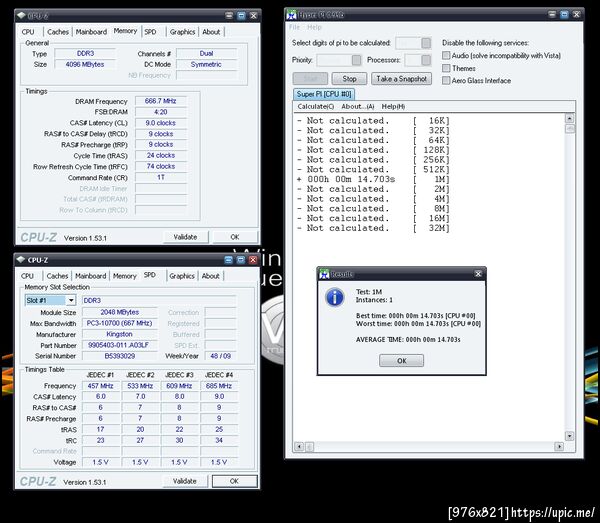Click CPU-Z app icon in SPD window title
The width and height of the screenshot is (600, 523).
[x=21, y=260]
